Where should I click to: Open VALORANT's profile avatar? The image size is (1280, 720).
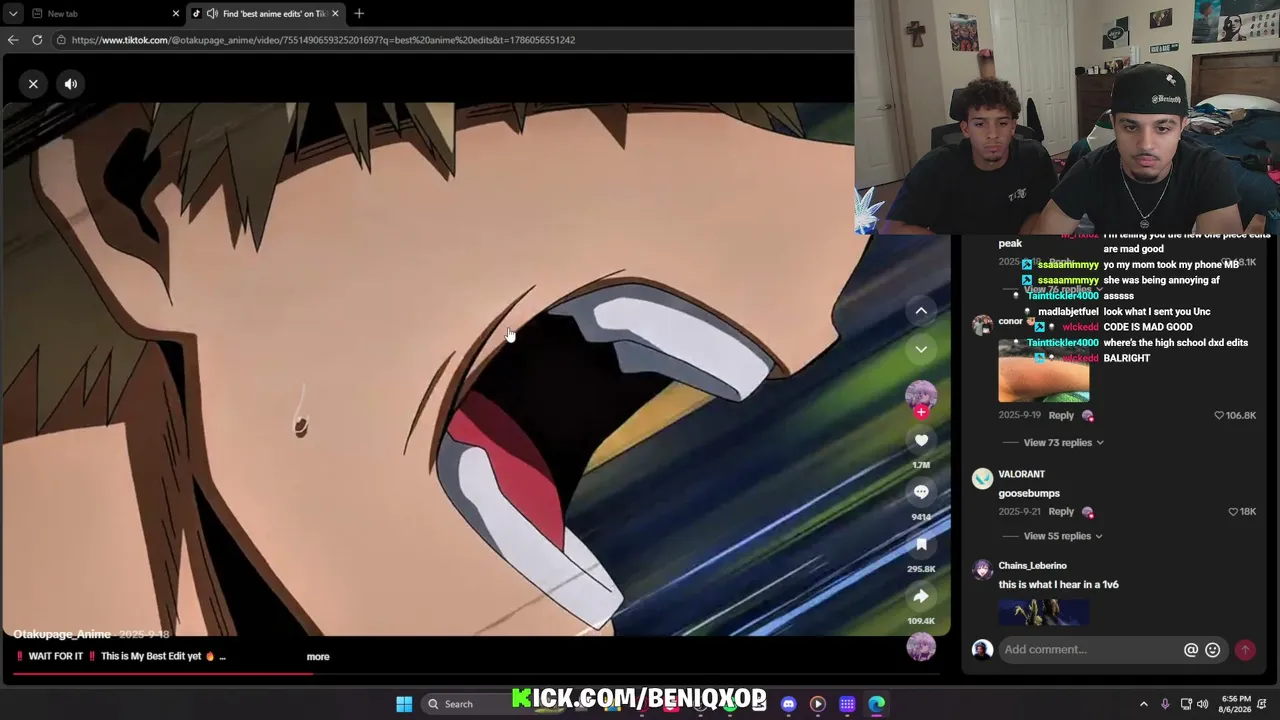click(x=982, y=478)
